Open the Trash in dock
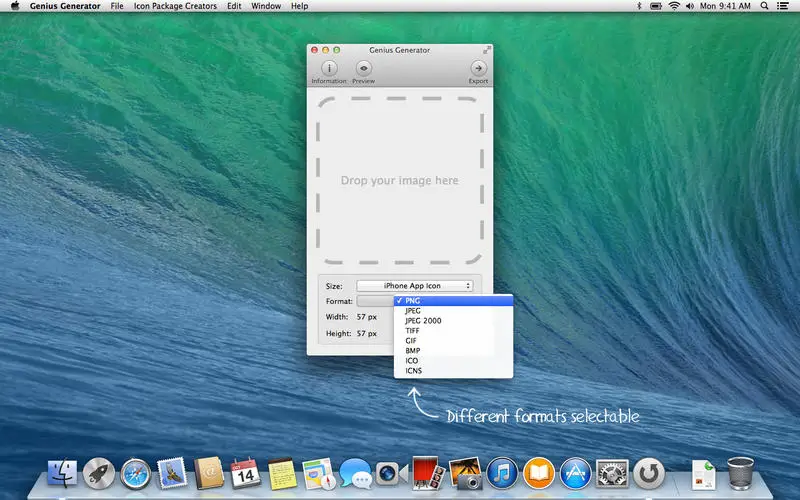This screenshot has height=500, width=800. (x=740, y=473)
